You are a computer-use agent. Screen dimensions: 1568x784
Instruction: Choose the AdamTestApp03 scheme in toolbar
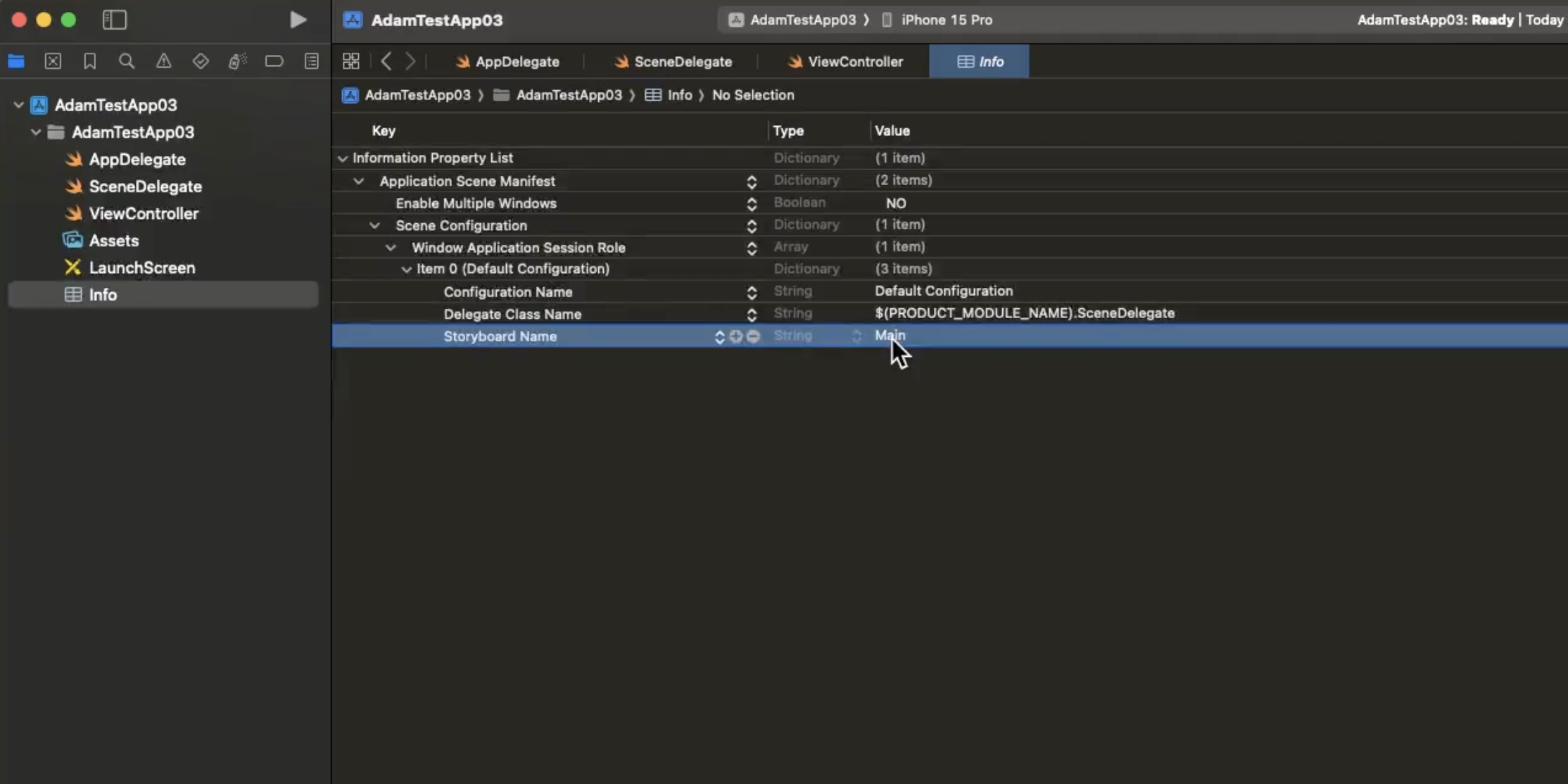[792, 20]
